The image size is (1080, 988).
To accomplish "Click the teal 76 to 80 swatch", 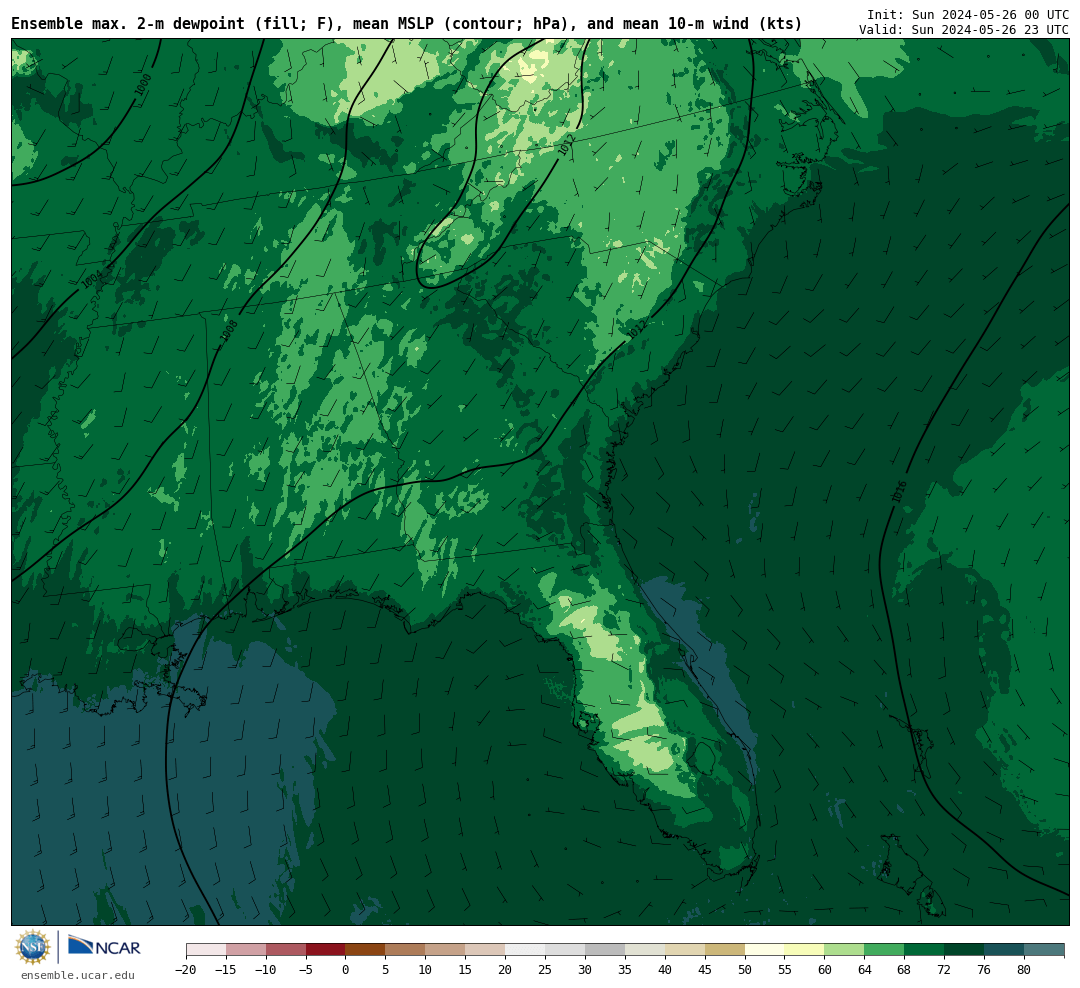I will [x=1004, y=949].
